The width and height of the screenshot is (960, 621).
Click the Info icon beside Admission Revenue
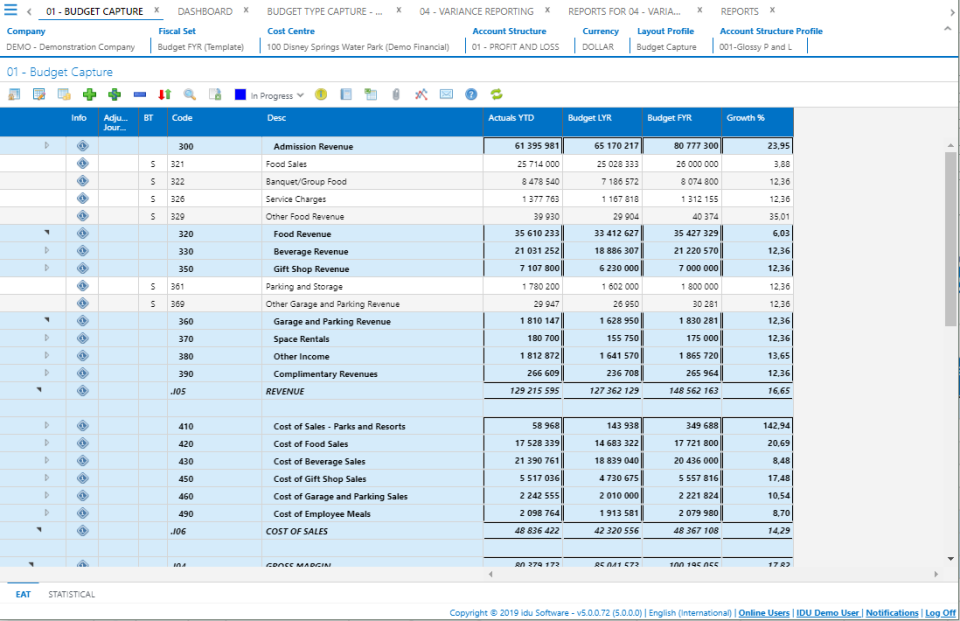[x=83, y=146]
